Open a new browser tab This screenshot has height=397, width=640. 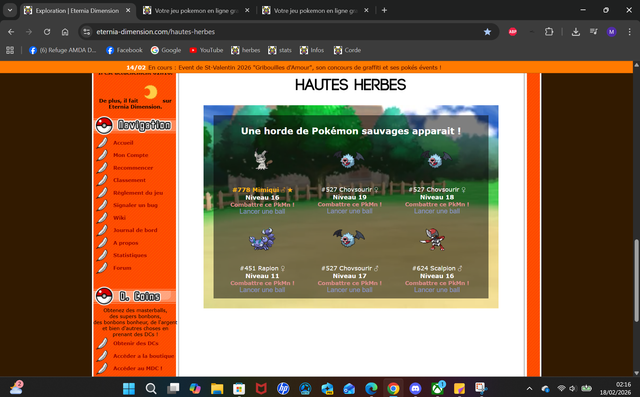click(384, 11)
